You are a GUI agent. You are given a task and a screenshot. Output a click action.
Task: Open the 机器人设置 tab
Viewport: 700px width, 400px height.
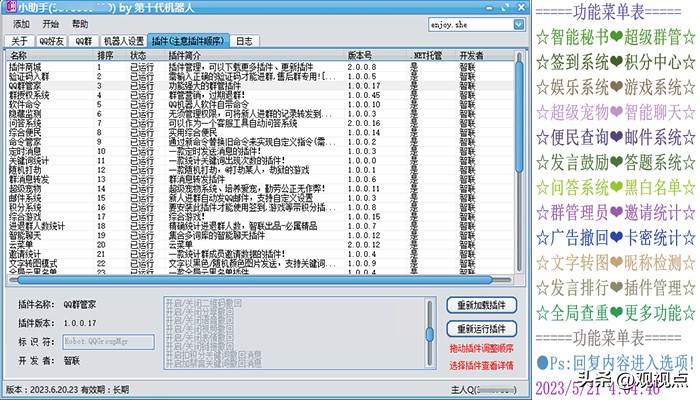[124, 41]
